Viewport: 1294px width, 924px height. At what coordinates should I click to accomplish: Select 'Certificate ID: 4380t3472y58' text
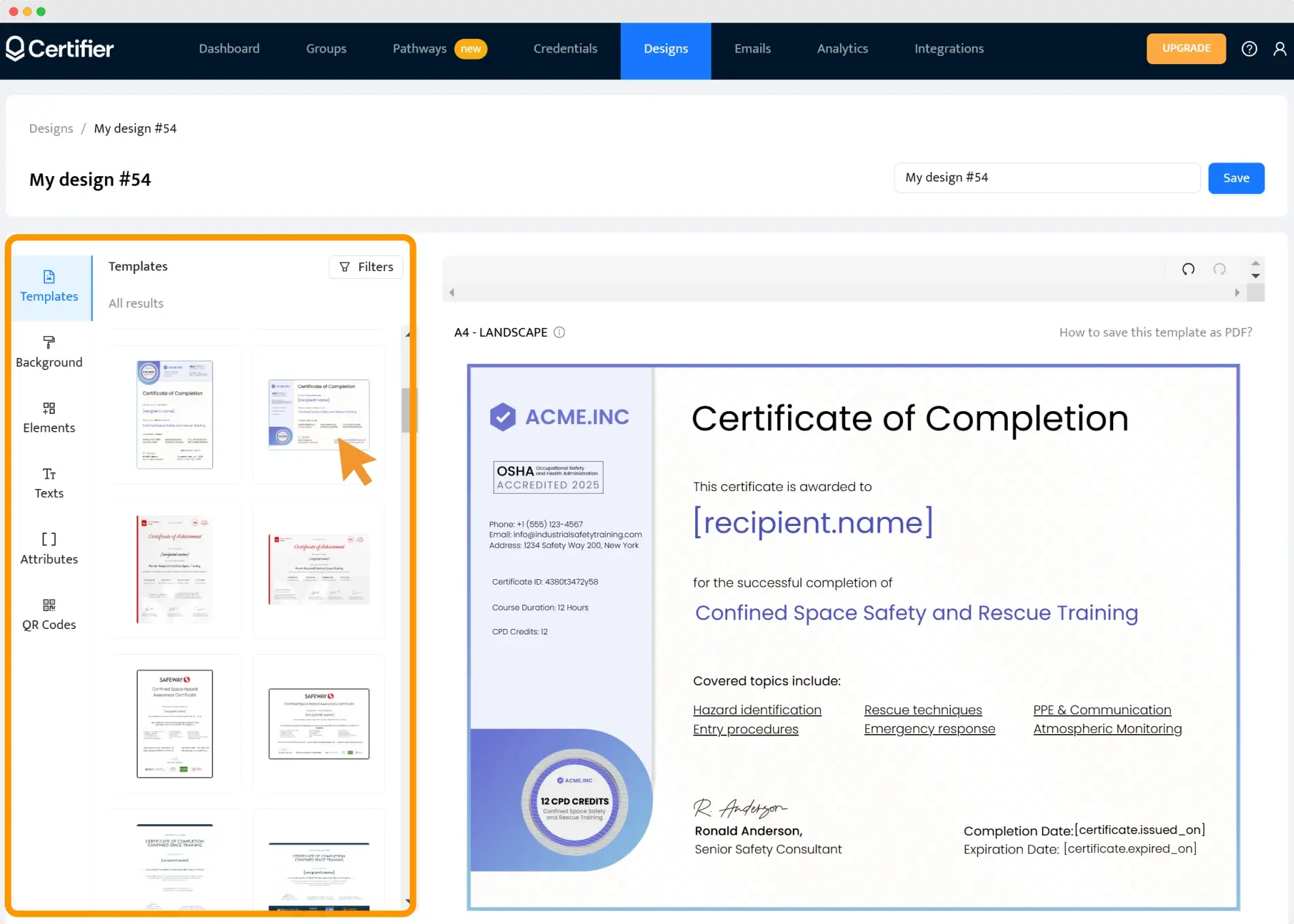(545, 582)
